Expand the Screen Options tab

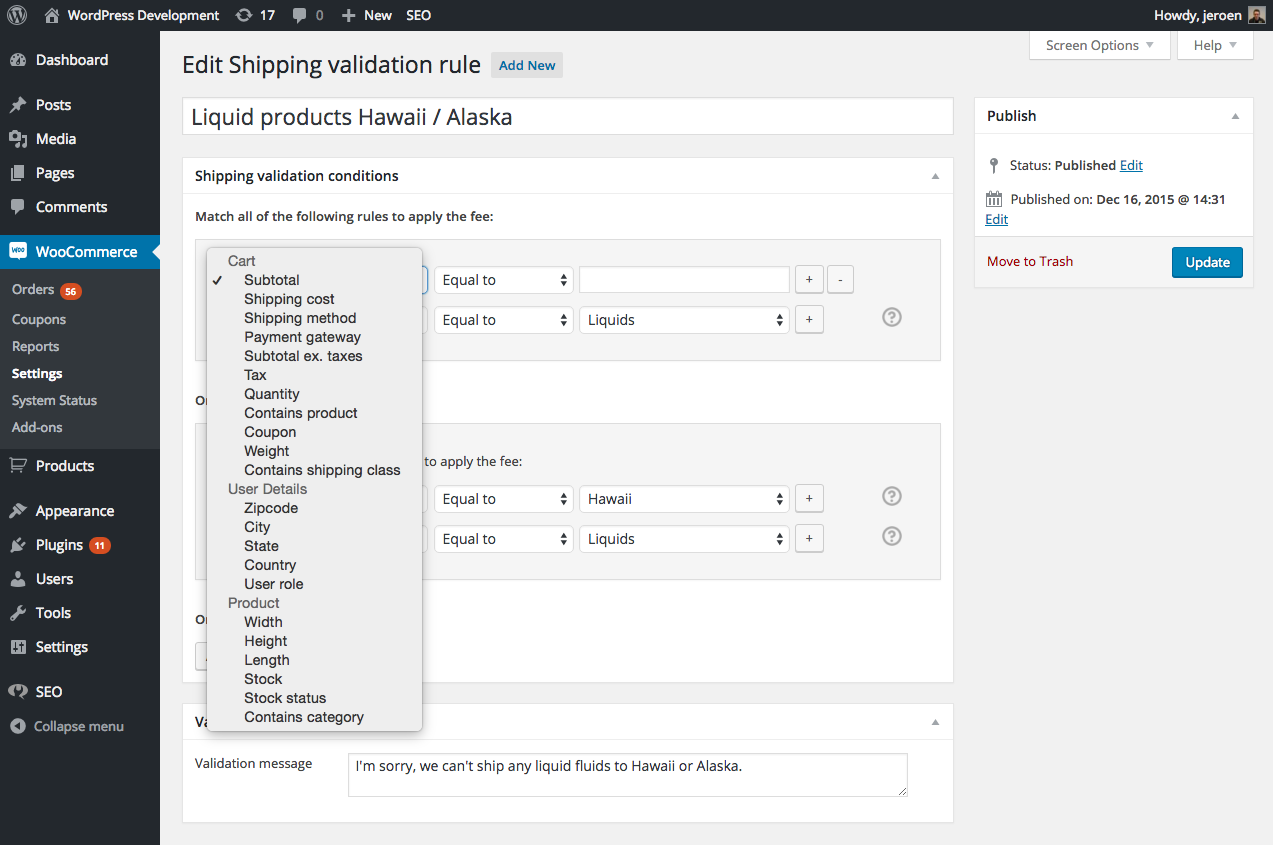tap(1099, 45)
